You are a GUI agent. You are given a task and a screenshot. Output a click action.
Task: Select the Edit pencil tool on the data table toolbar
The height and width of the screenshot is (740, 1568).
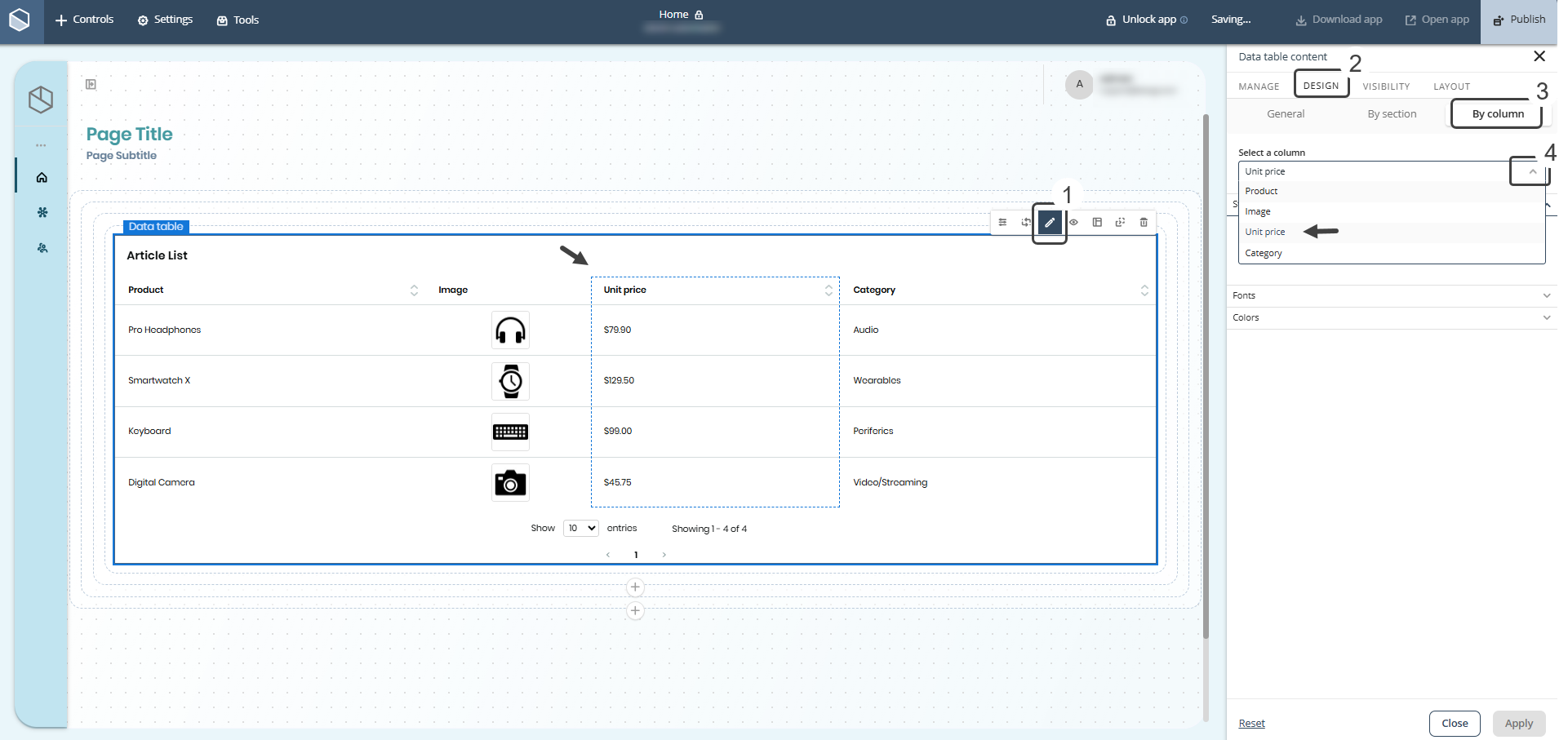coord(1050,222)
